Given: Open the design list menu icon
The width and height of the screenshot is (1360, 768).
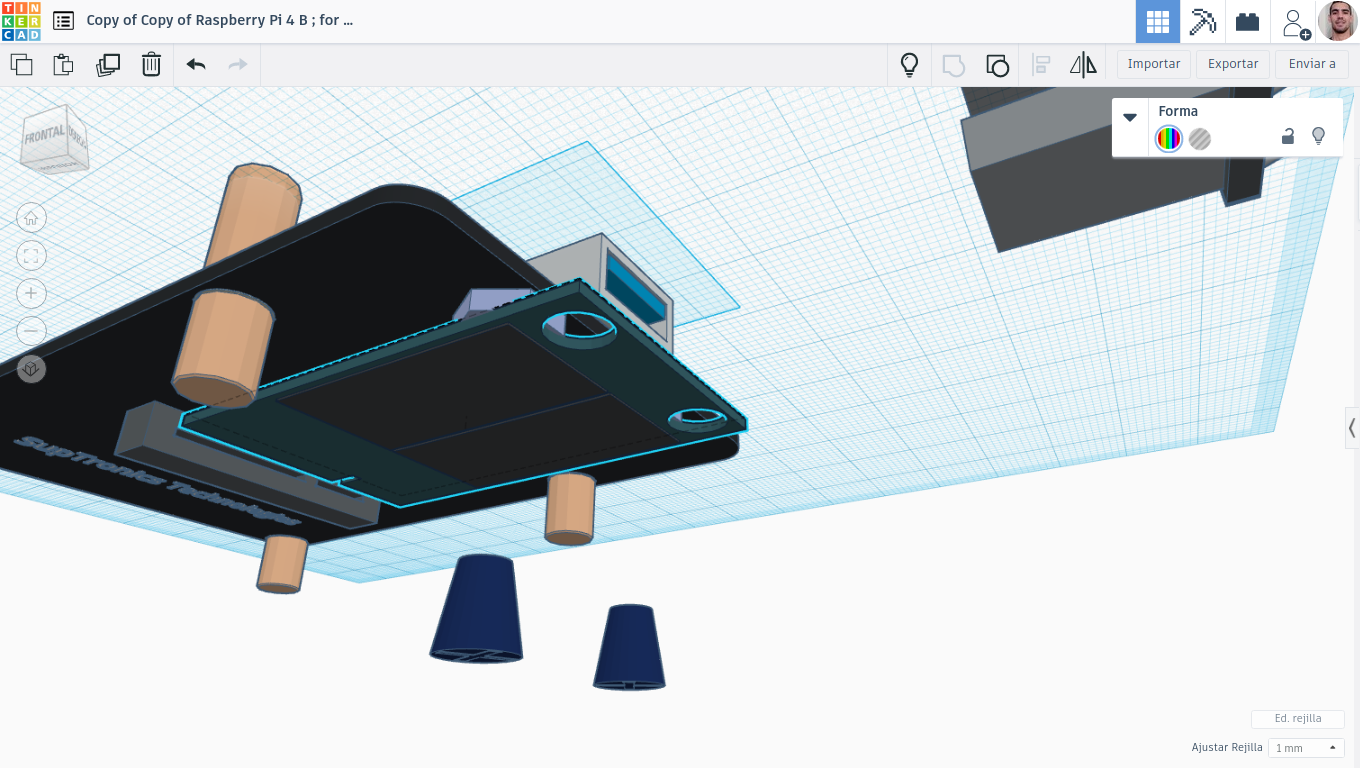Looking at the screenshot, I should (x=63, y=20).
